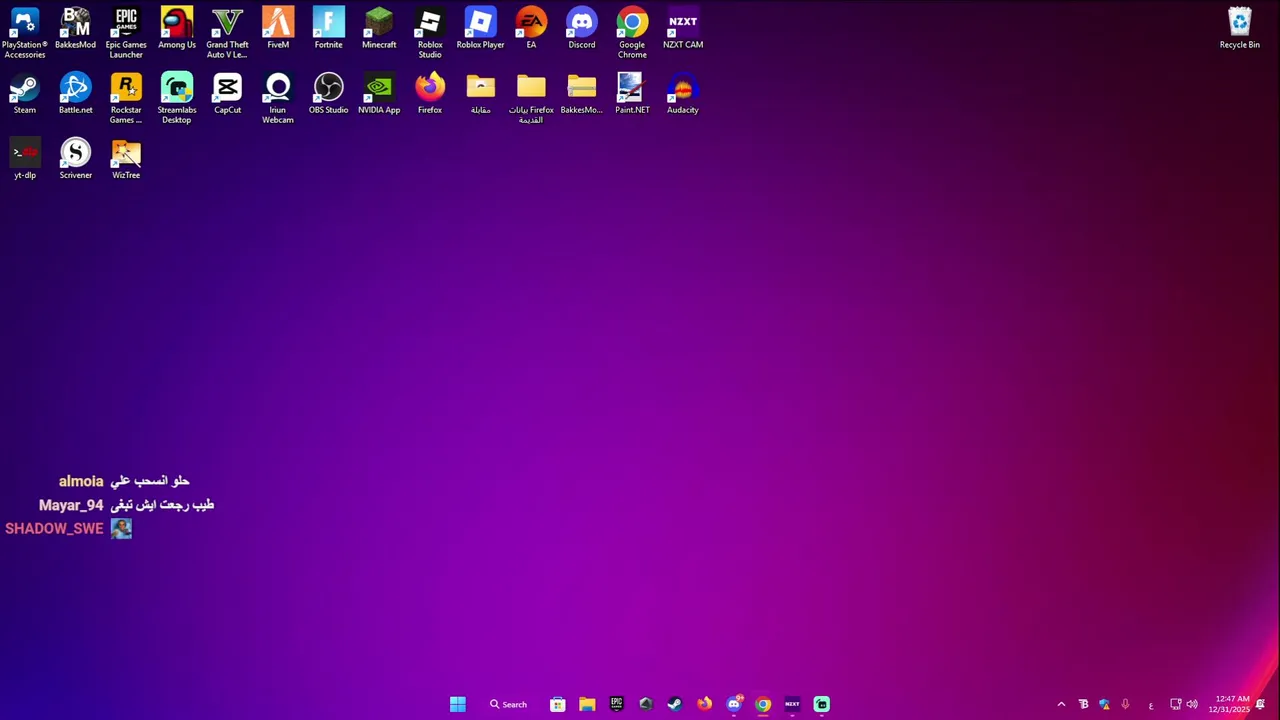The image size is (1280, 720).
Task: Select the BakkesMo... folder icon
Action: pyautogui.click(x=581, y=94)
